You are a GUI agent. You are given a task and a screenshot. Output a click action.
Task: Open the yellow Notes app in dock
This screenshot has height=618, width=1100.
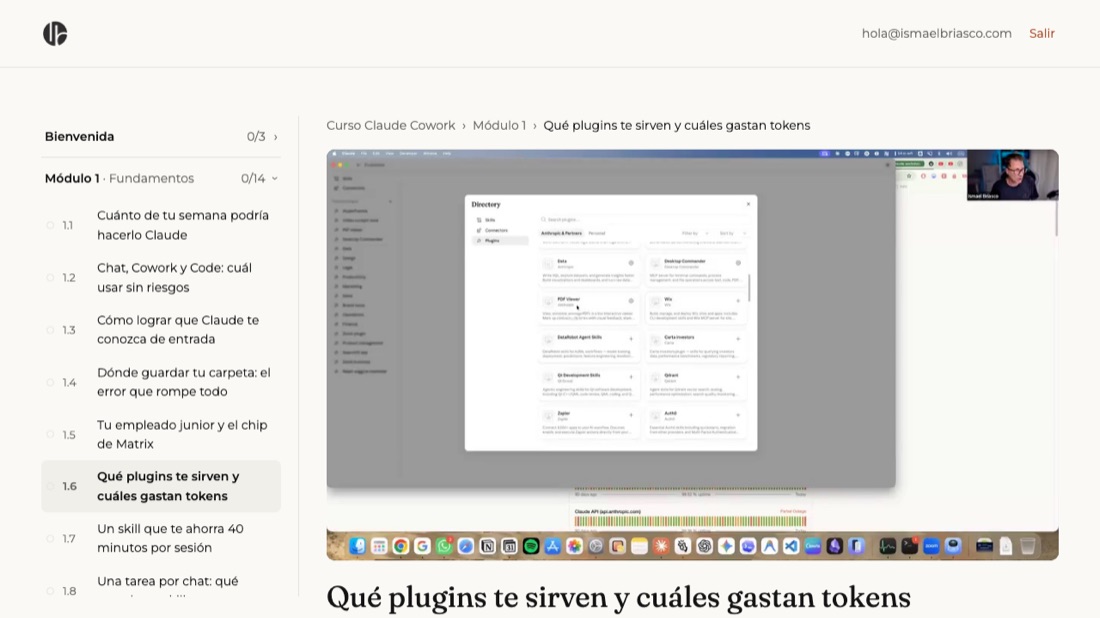639,546
